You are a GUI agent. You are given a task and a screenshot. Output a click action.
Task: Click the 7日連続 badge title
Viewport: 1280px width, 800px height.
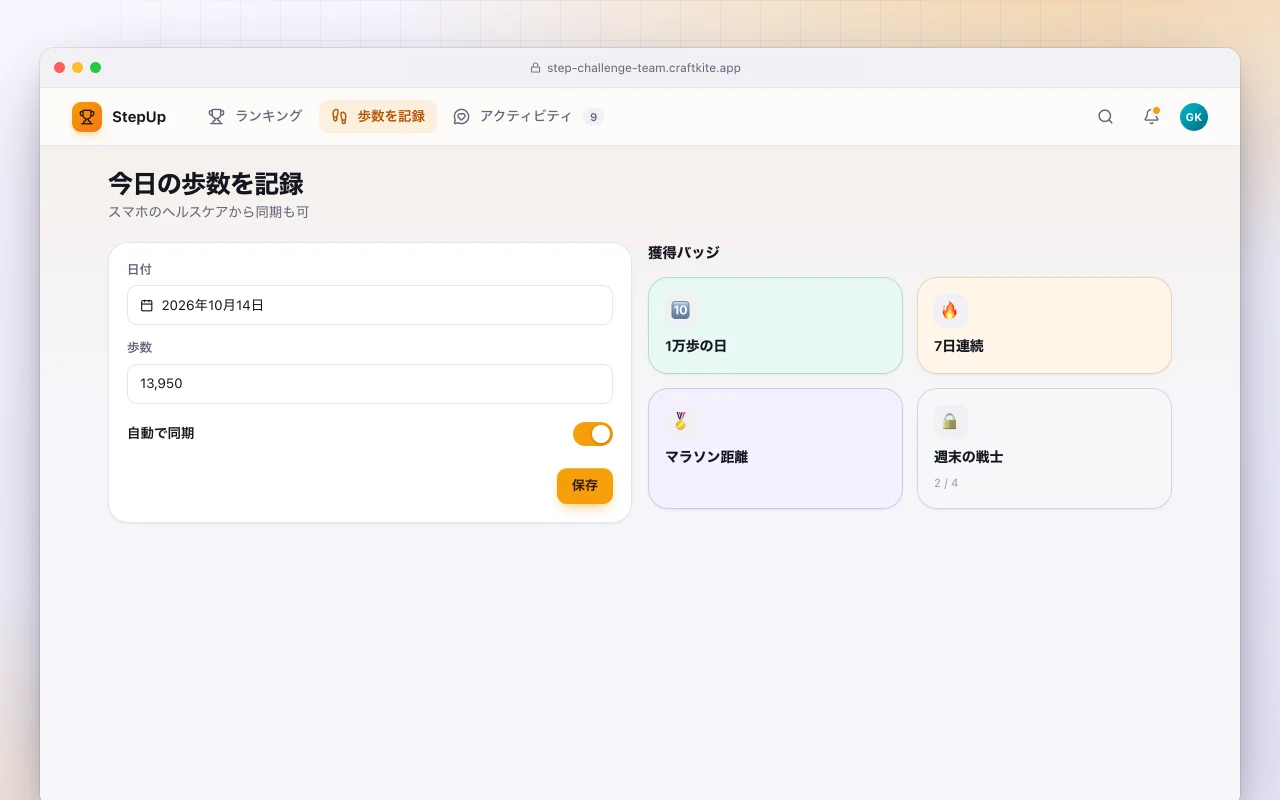(x=959, y=346)
